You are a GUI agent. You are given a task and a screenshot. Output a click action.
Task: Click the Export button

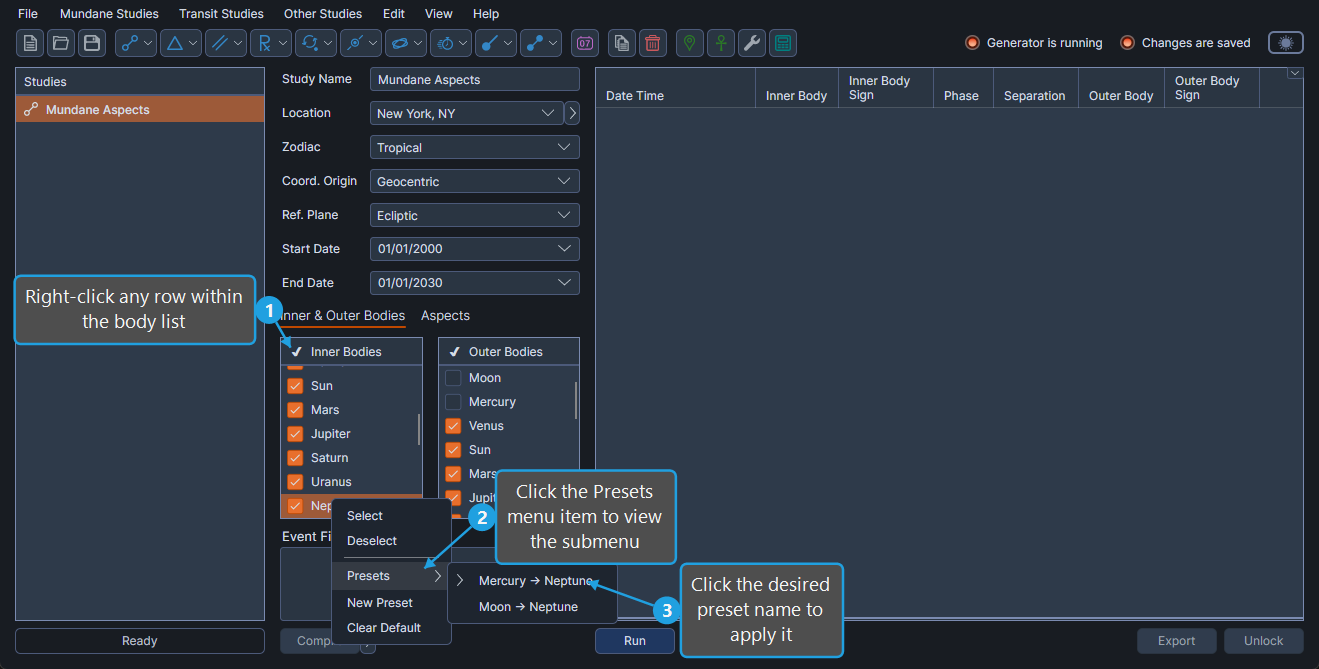tap(1177, 641)
